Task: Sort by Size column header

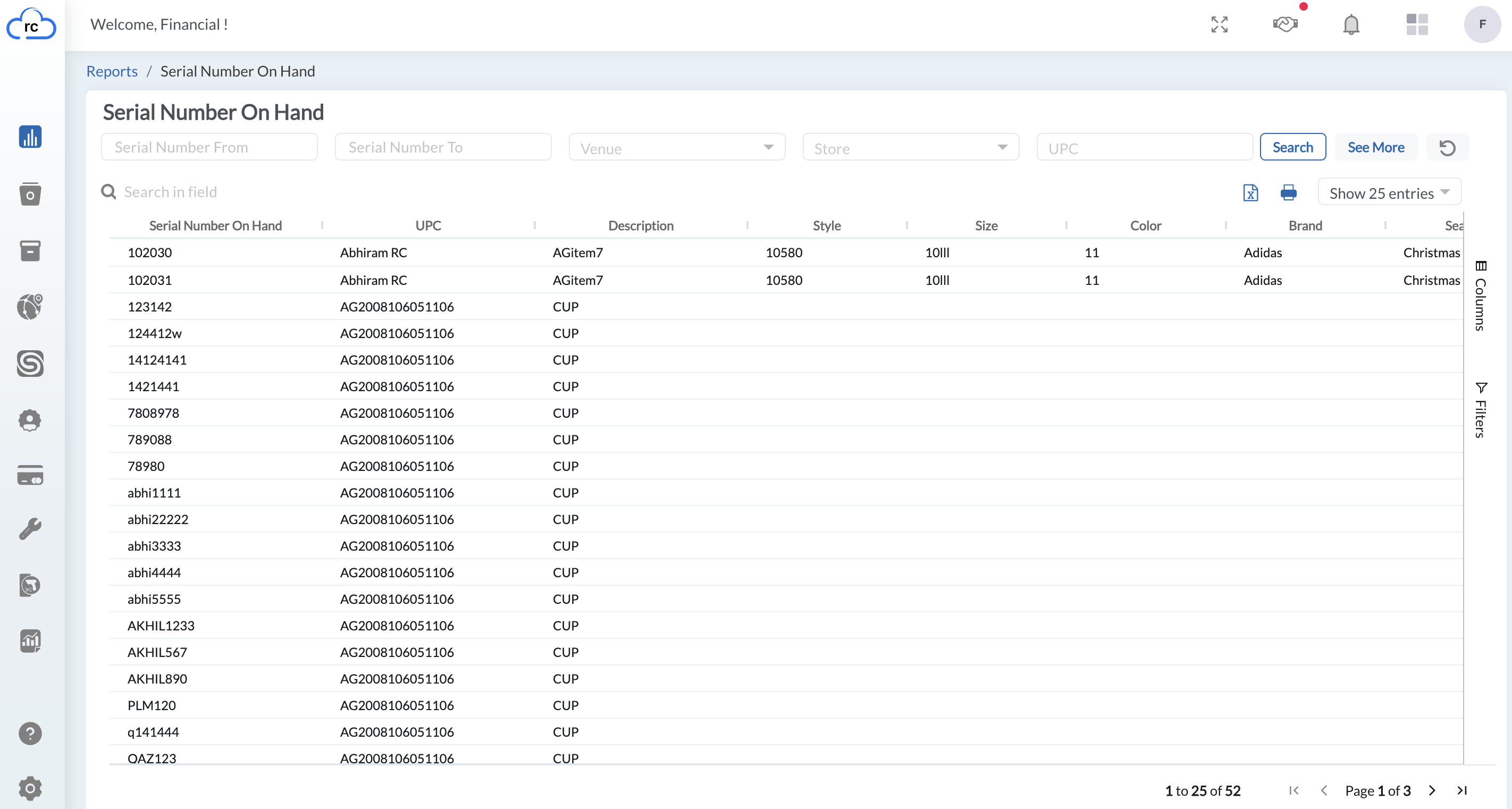Action: coord(986,225)
